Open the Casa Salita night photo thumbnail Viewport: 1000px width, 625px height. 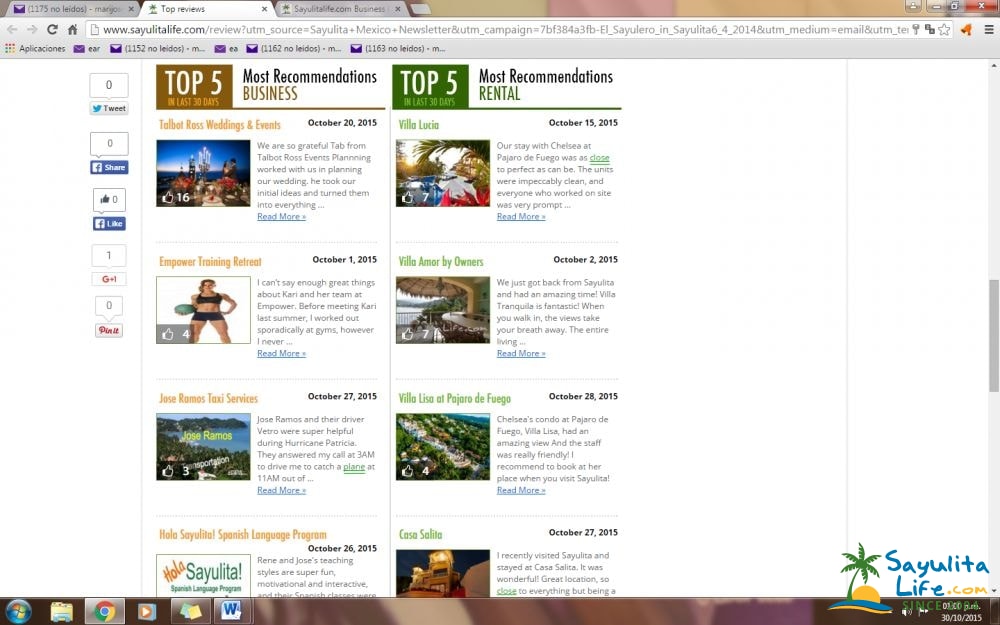pos(443,573)
